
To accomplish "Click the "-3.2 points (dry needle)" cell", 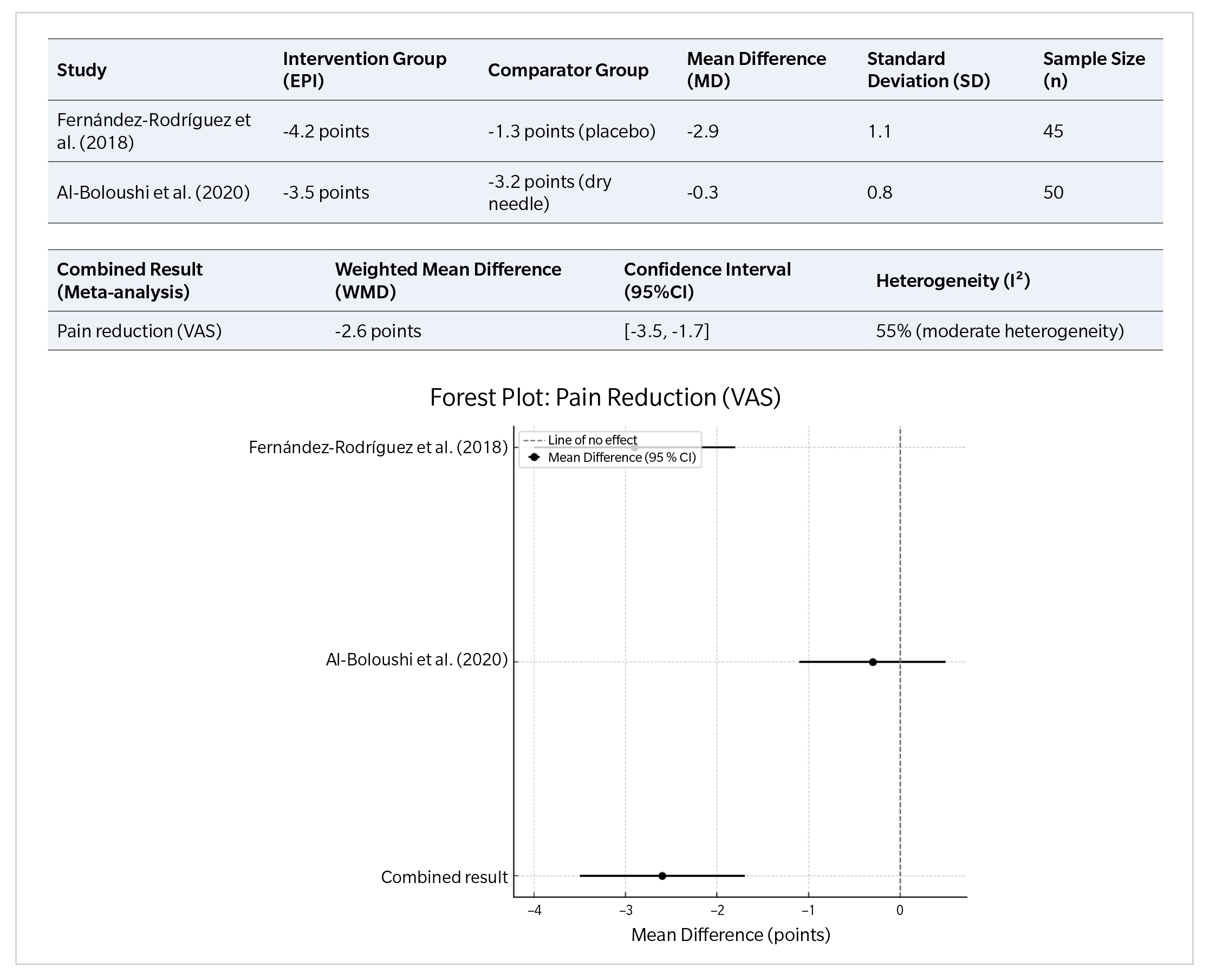I will pyautogui.click(x=550, y=193).
